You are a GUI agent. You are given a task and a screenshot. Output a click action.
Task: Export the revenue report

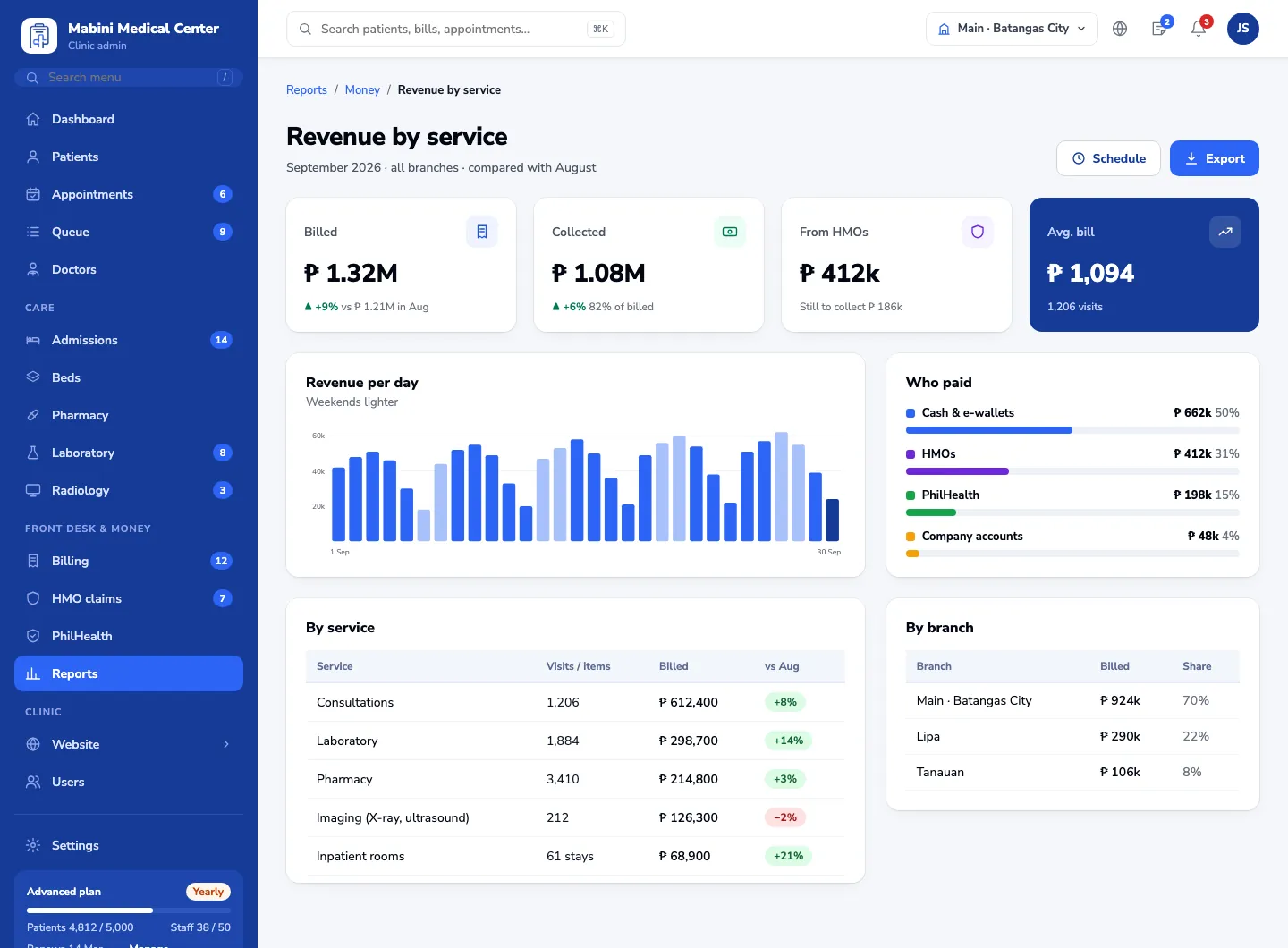(1215, 158)
